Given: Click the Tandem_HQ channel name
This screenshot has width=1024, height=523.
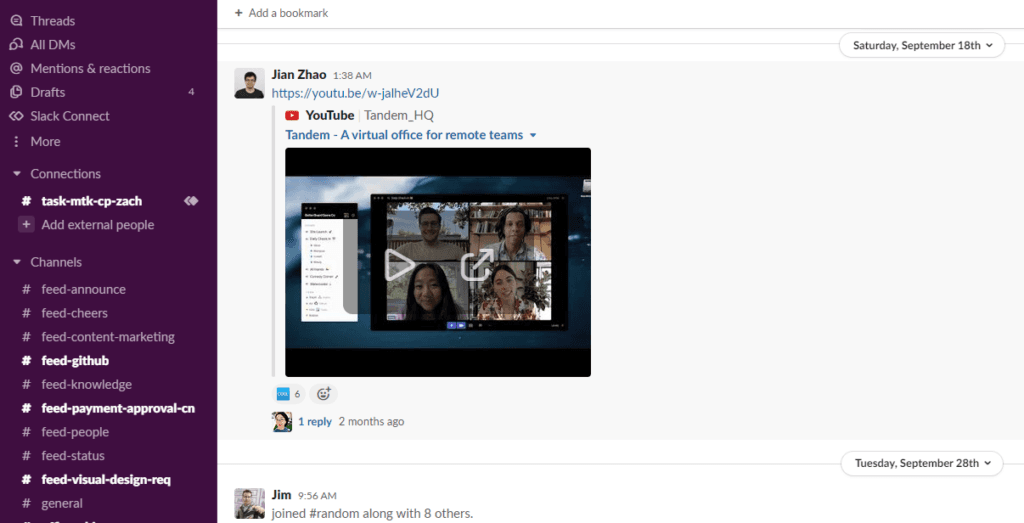Looking at the screenshot, I should tap(399, 116).
